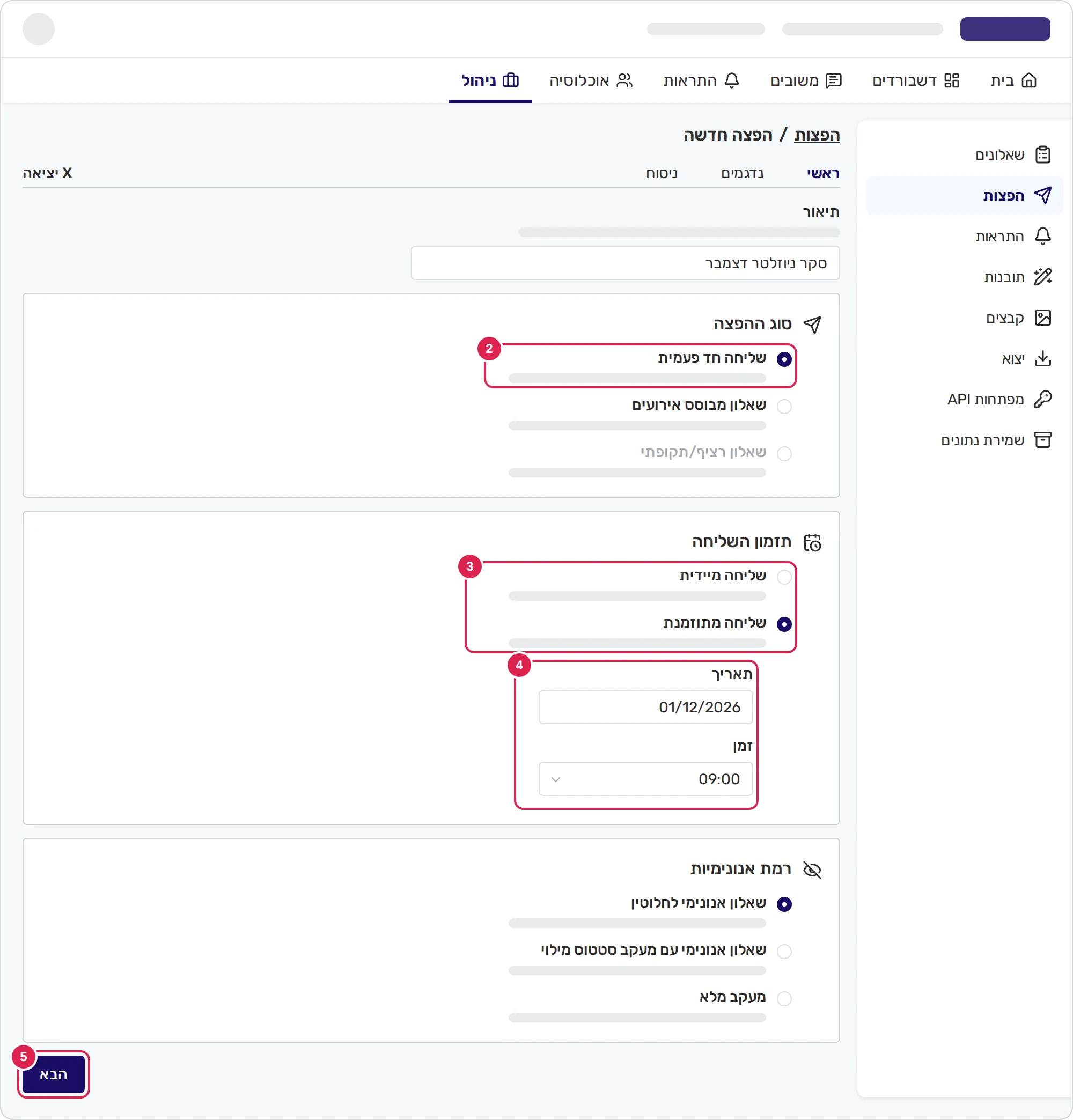Choose שליחה מתוזמנת radio option
This screenshot has width=1073, height=1120.
click(784, 624)
